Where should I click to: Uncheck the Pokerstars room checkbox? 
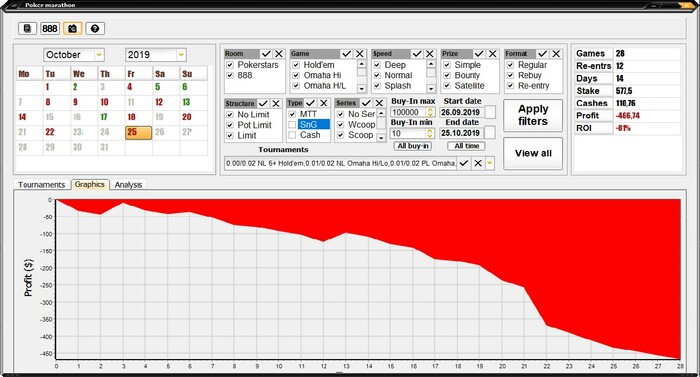[x=230, y=65]
